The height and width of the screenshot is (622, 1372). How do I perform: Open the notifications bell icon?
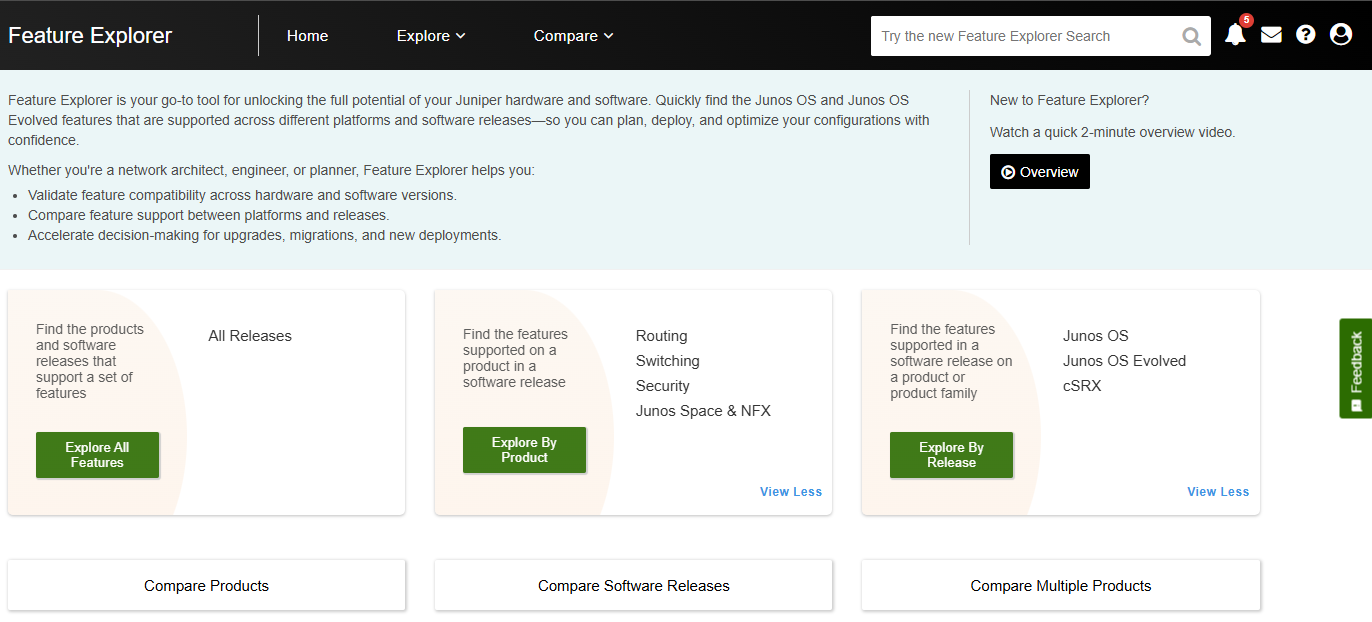point(1235,35)
